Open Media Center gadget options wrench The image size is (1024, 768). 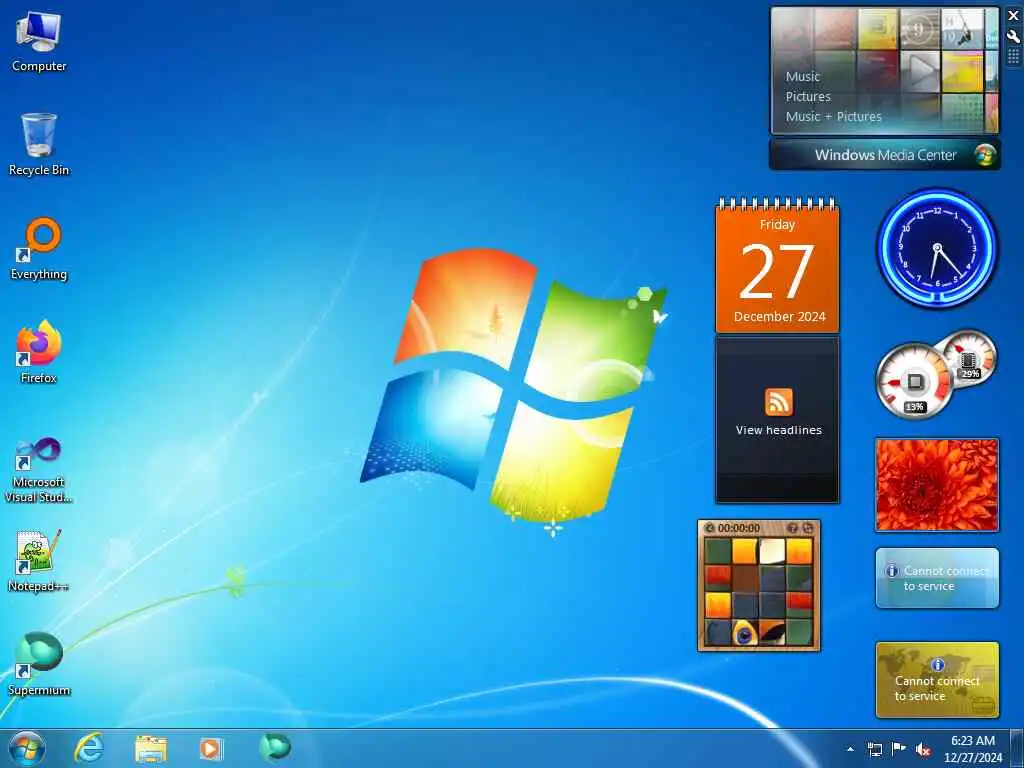pyautogui.click(x=1014, y=37)
